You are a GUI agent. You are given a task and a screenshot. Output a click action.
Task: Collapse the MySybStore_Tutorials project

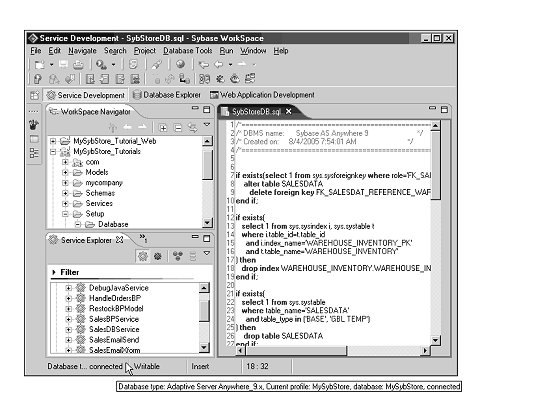(x=53, y=152)
